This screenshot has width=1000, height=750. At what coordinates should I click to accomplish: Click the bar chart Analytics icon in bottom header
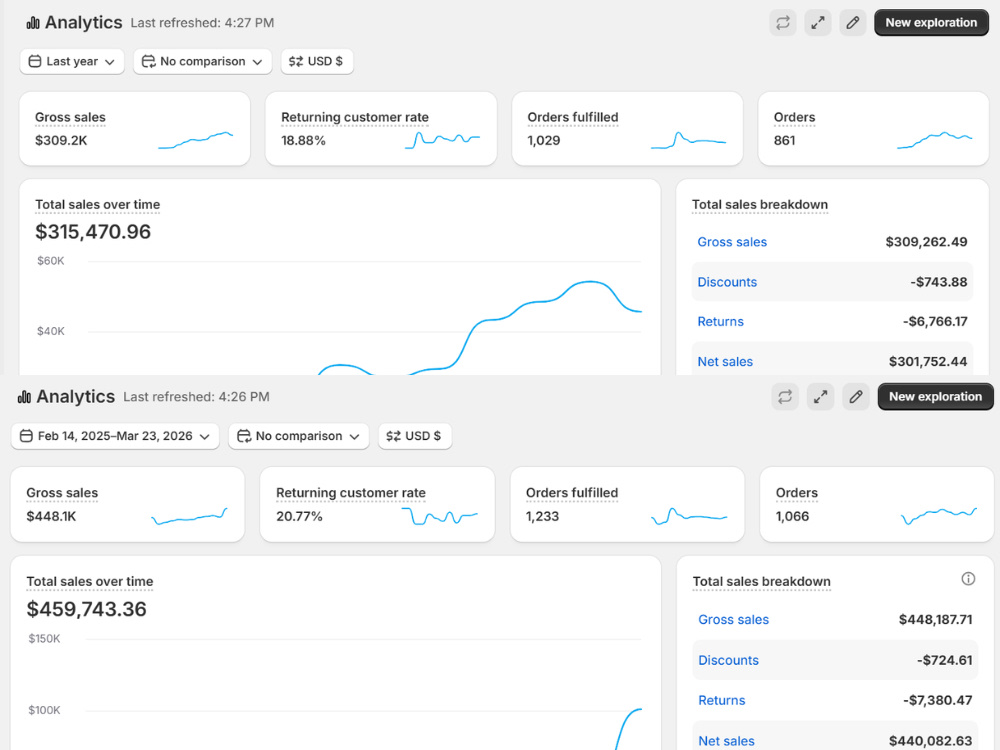[24, 397]
